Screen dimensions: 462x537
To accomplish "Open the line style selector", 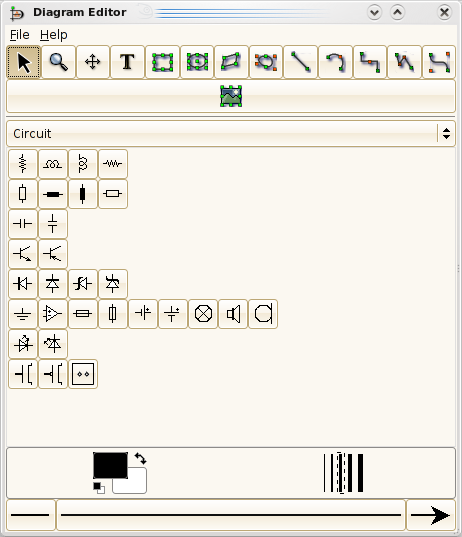I will [x=231, y=515].
